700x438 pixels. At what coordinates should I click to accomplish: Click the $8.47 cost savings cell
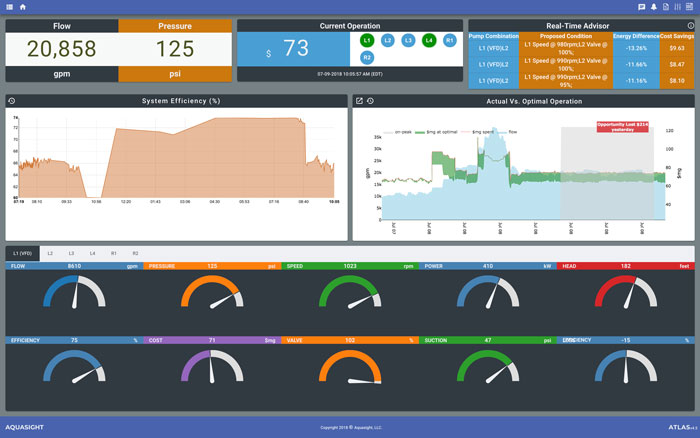677,64
